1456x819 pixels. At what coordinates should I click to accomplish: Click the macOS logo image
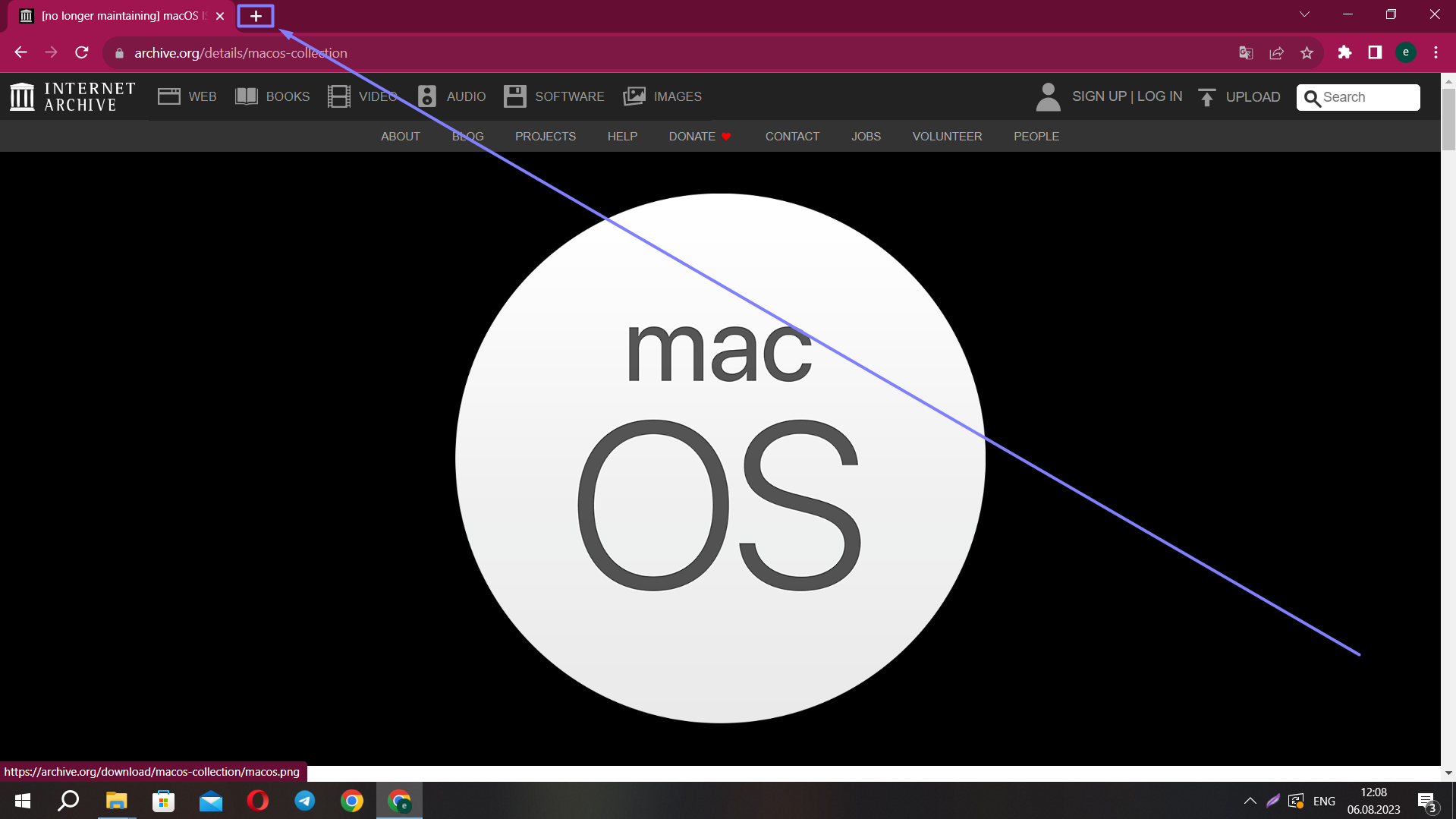(x=720, y=458)
